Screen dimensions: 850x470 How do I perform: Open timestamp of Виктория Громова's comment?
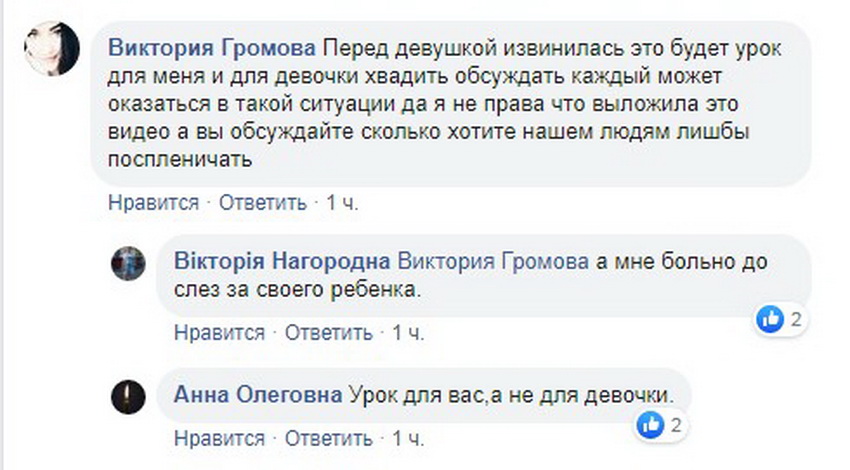342,202
